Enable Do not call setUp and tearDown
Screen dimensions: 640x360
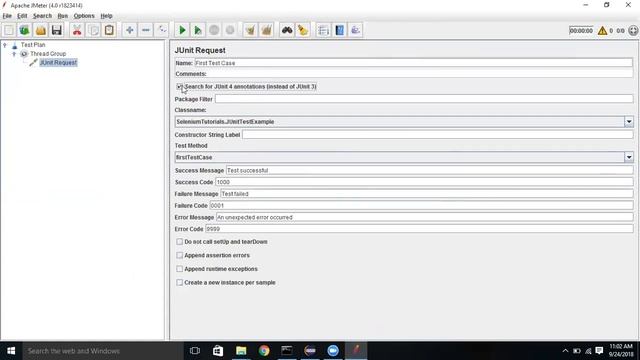tap(180, 242)
